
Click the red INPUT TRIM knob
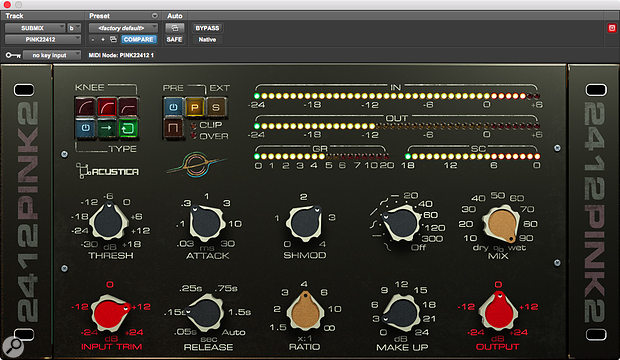pos(110,313)
